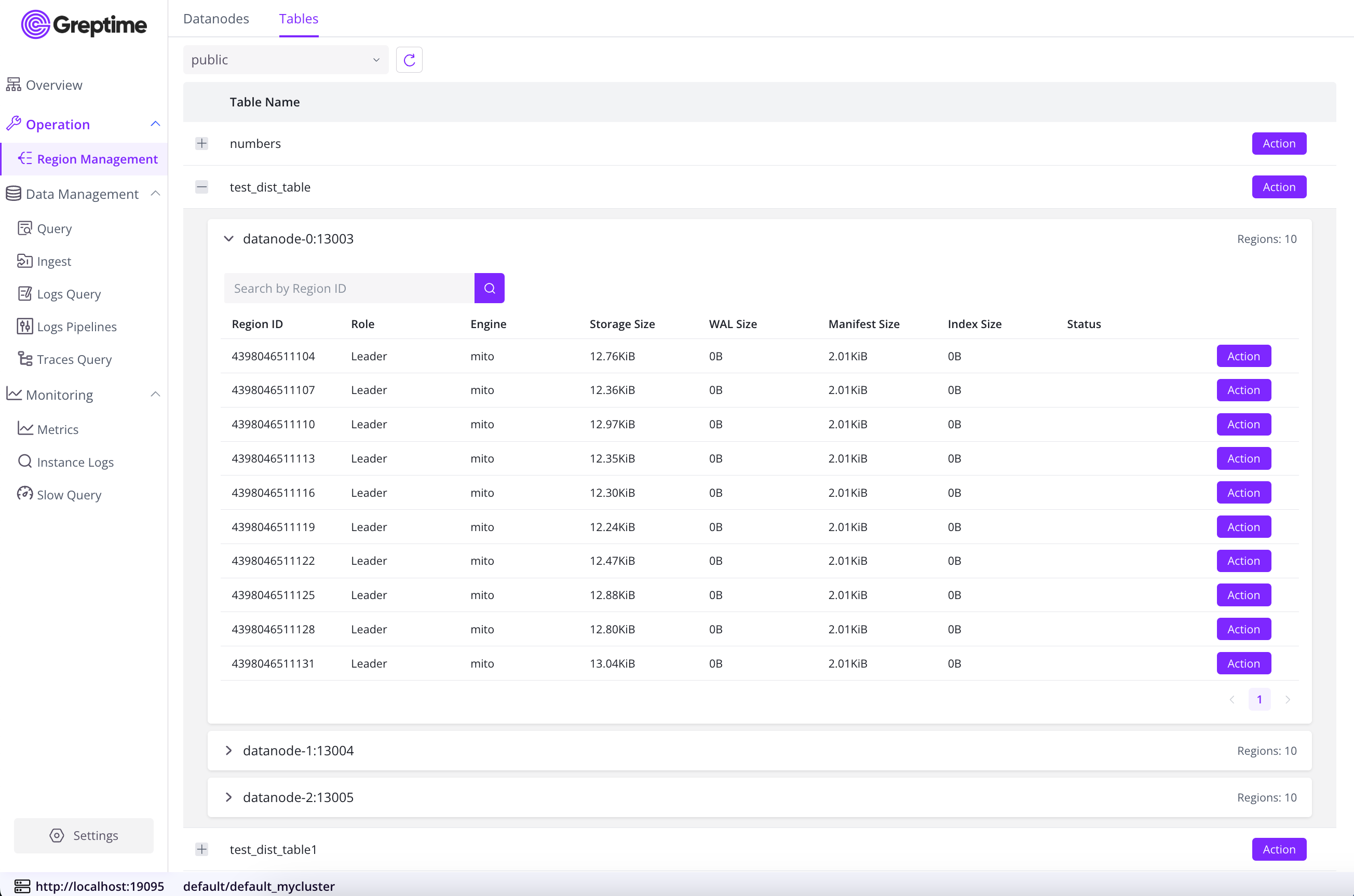This screenshot has height=896, width=1354.
Task: Collapse the test_dist_table row
Action: (201, 187)
